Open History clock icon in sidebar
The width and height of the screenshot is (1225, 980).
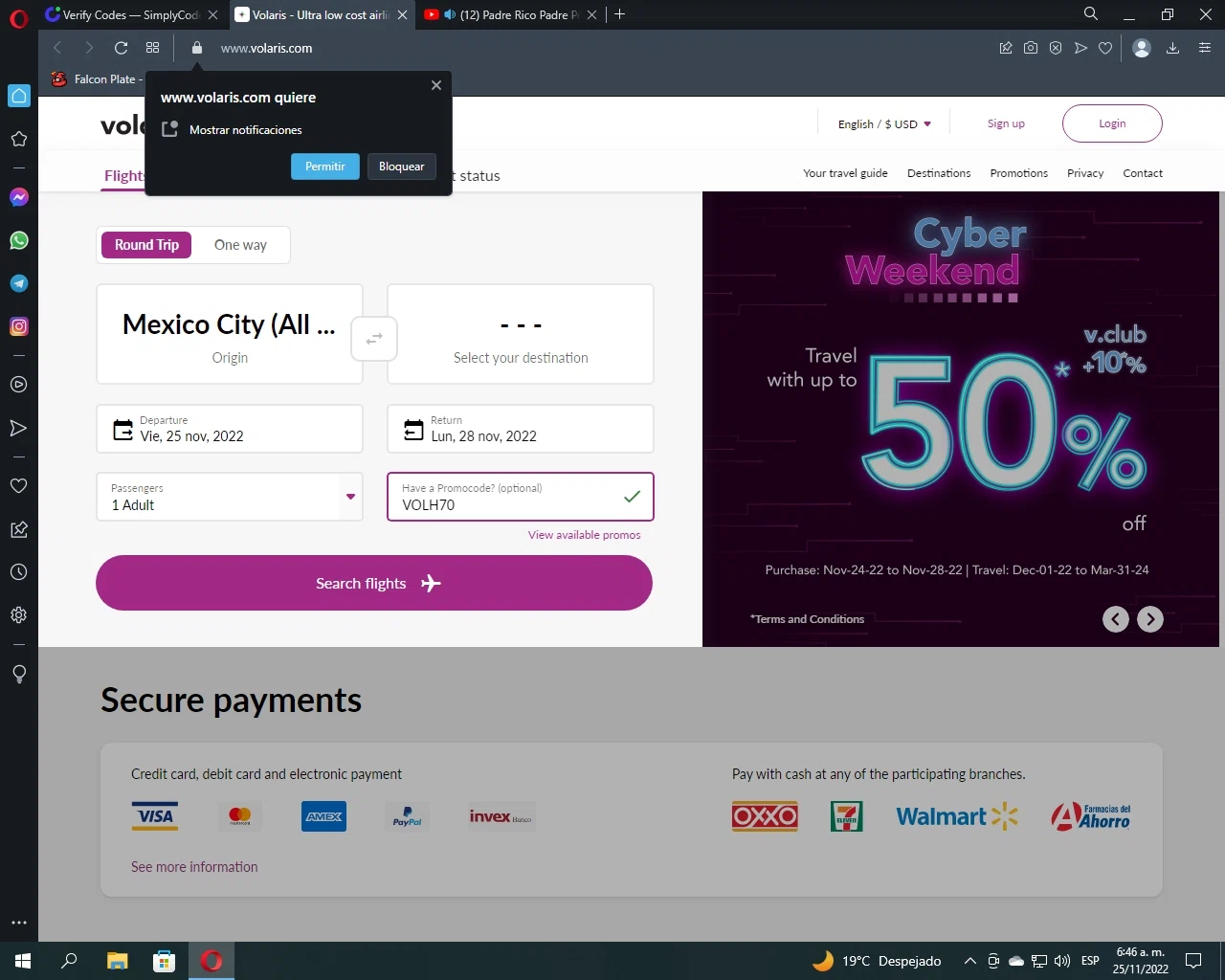tap(18, 572)
